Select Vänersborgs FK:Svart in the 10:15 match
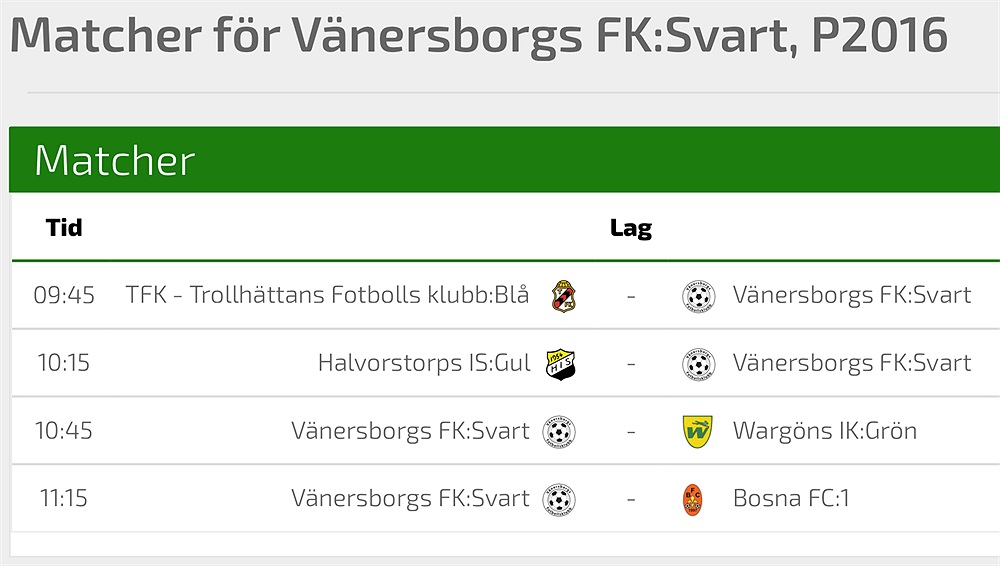 tap(851, 362)
